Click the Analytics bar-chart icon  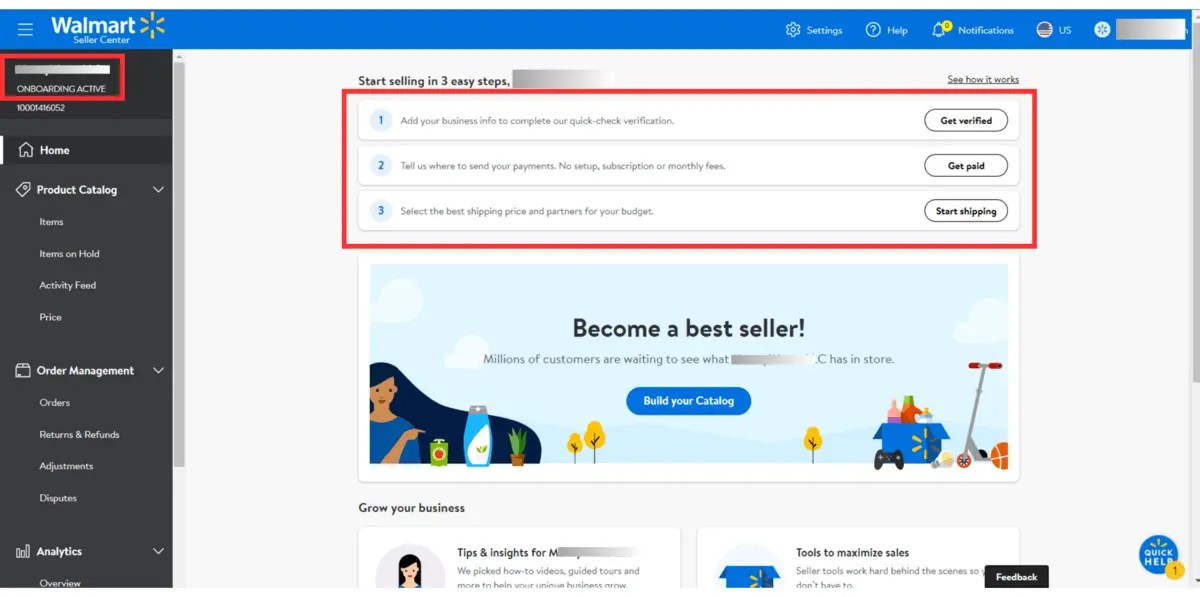click(20, 551)
